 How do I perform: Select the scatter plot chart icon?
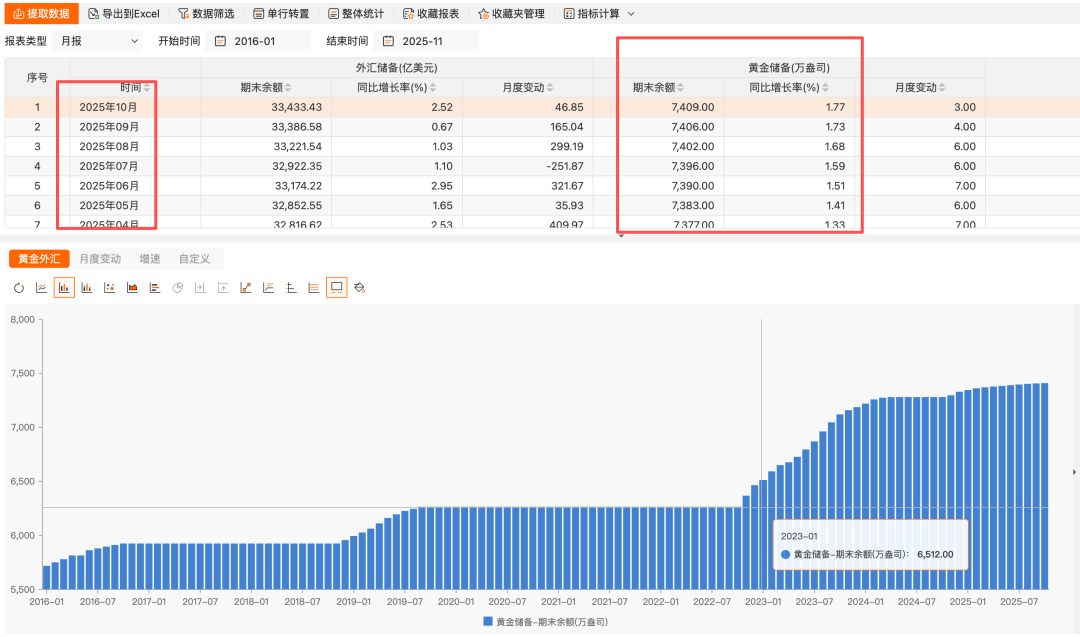(x=110, y=288)
